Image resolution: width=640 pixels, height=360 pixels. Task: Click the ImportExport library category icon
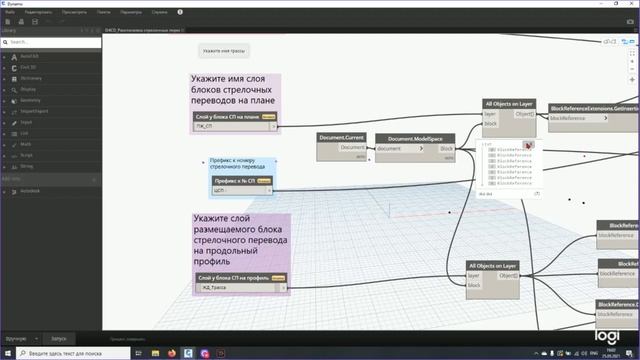pos(14,112)
